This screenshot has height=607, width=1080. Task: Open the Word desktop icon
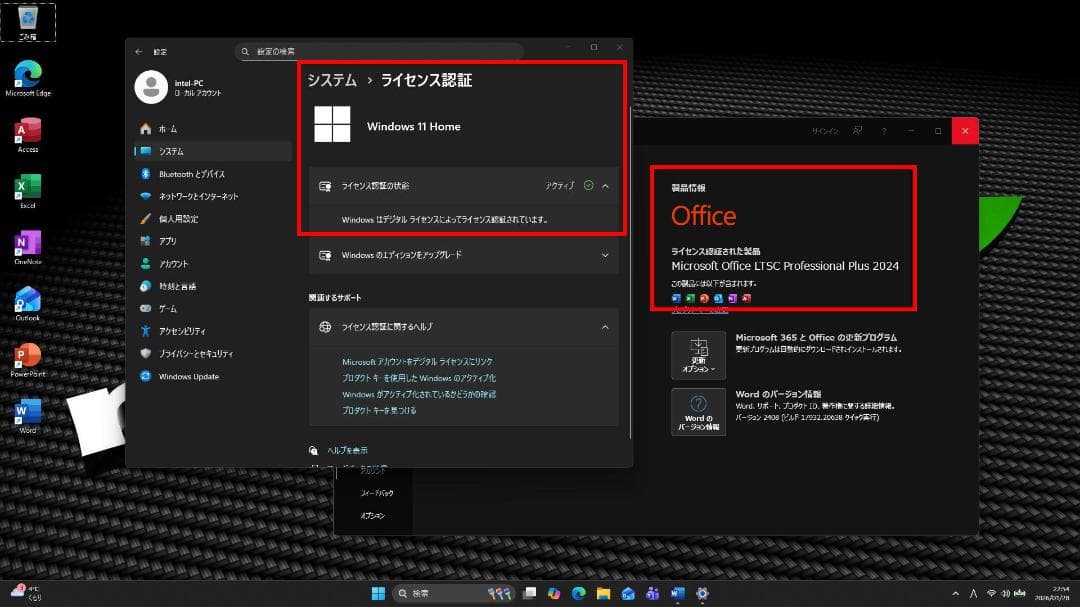tap(27, 410)
